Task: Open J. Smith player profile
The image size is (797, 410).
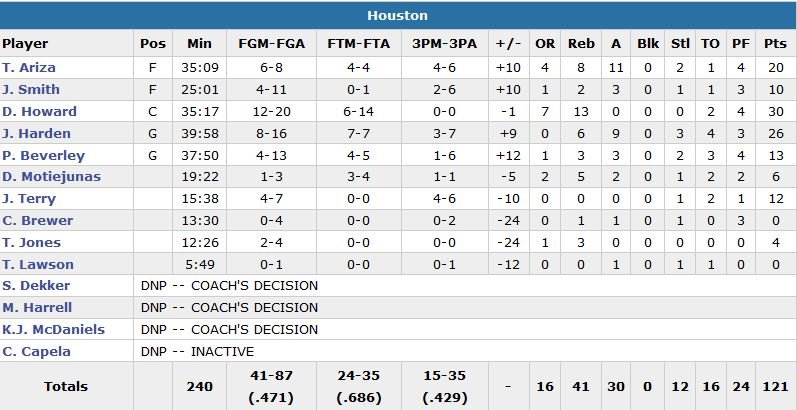Action: coord(31,90)
